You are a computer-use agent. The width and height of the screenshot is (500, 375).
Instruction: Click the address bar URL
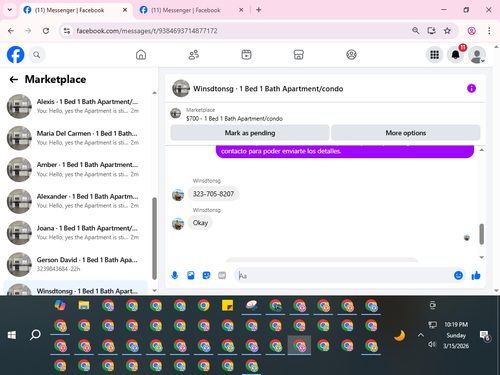click(147, 31)
